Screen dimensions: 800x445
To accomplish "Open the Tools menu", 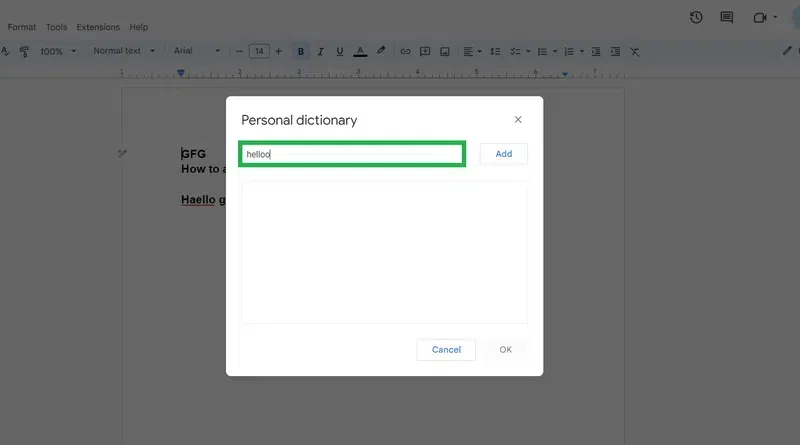I will coord(56,27).
